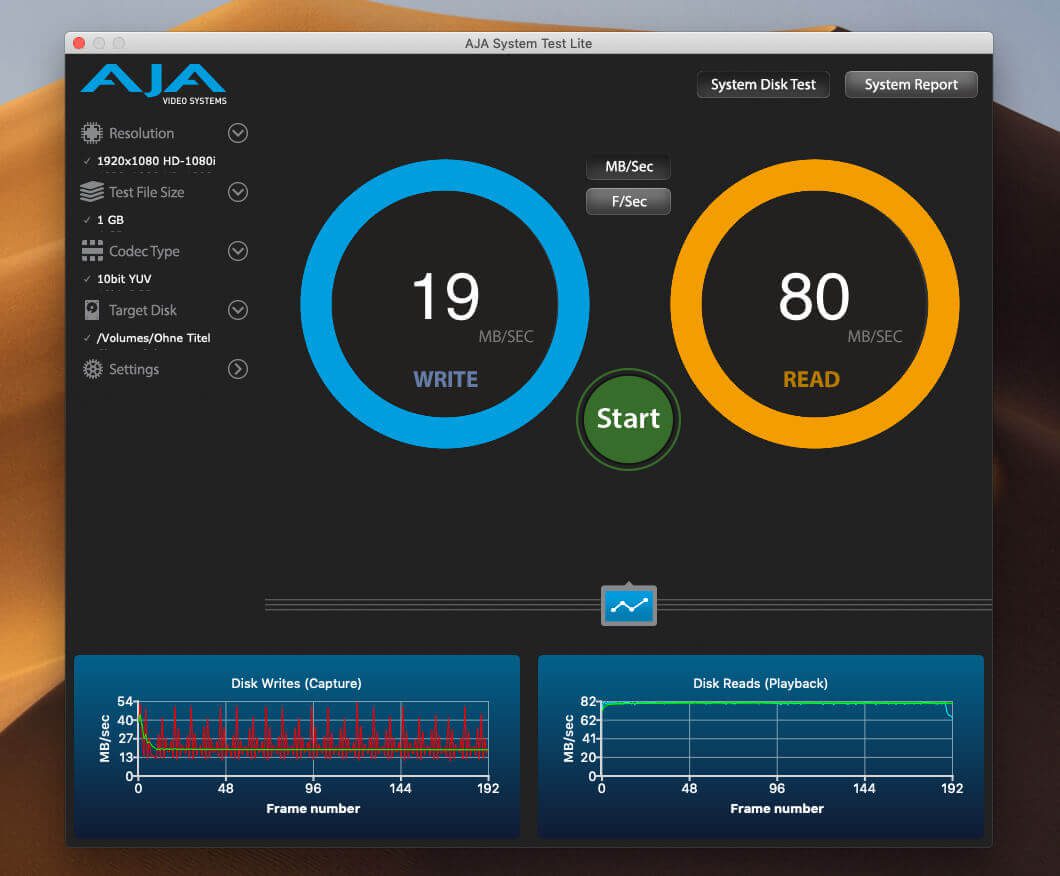Expand the Test File Size dropdown arrow
Image resolution: width=1060 pixels, height=876 pixels.
pos(238,192)
